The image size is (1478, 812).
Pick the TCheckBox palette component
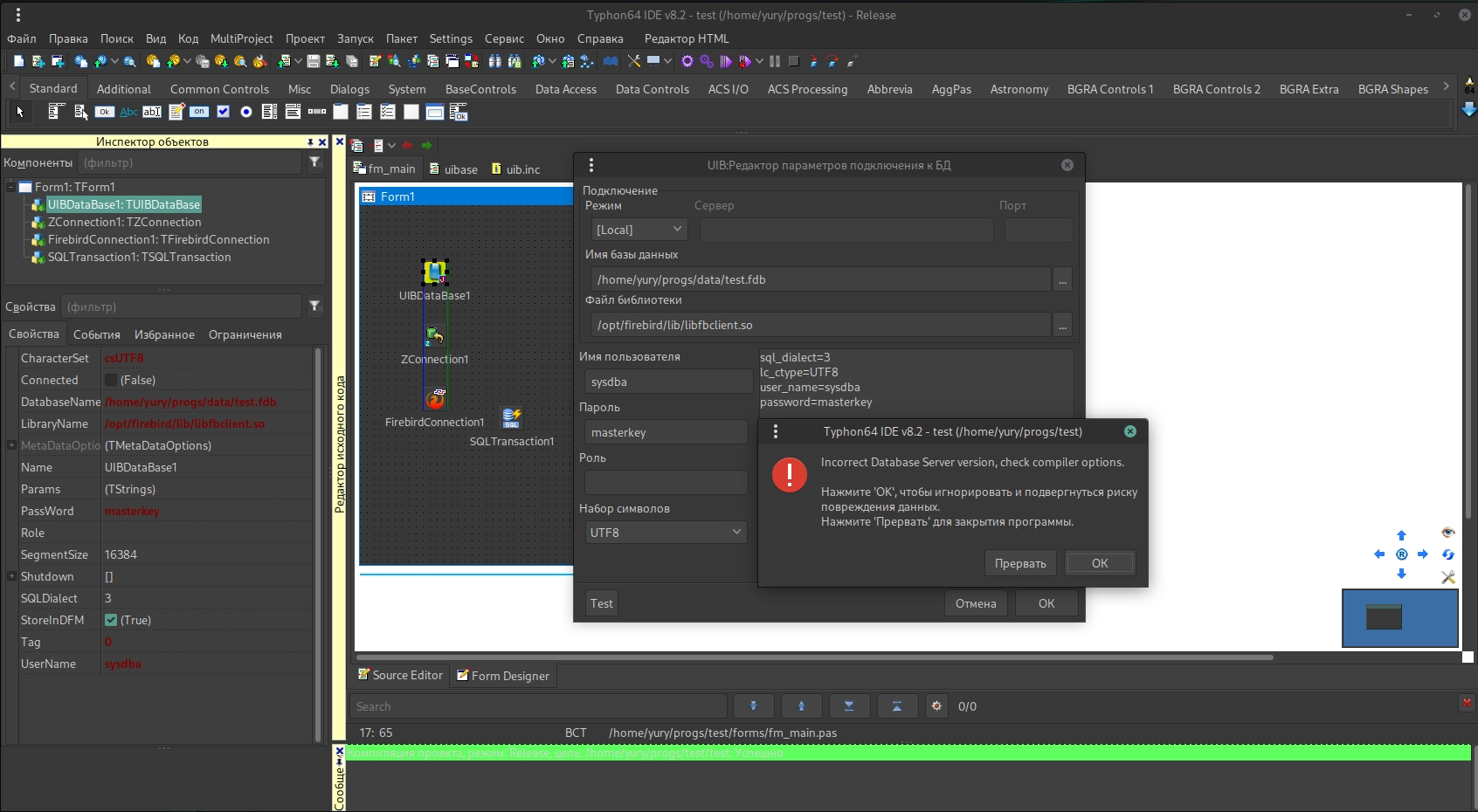[223, 112]
